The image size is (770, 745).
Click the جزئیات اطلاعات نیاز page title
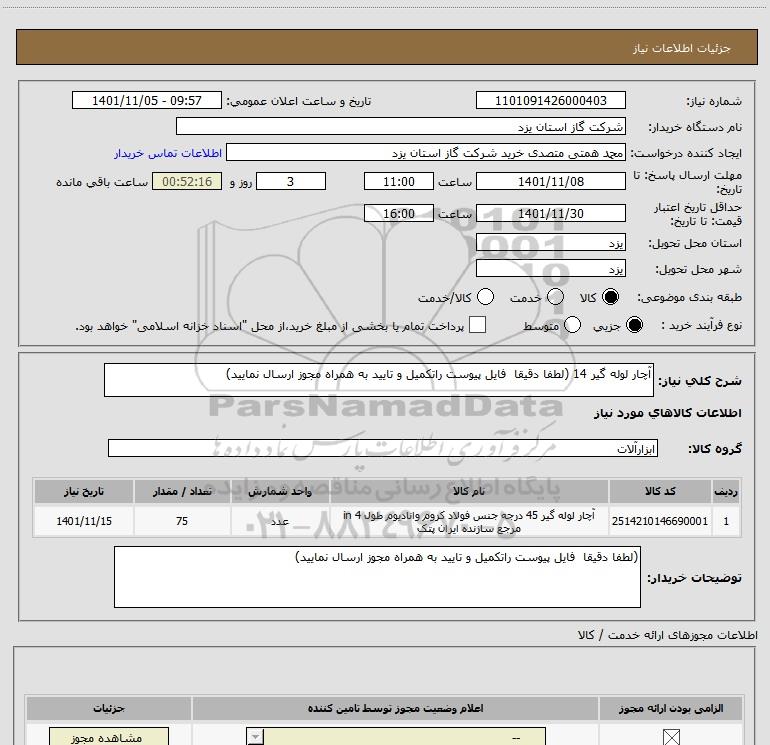tap(682, 48)
